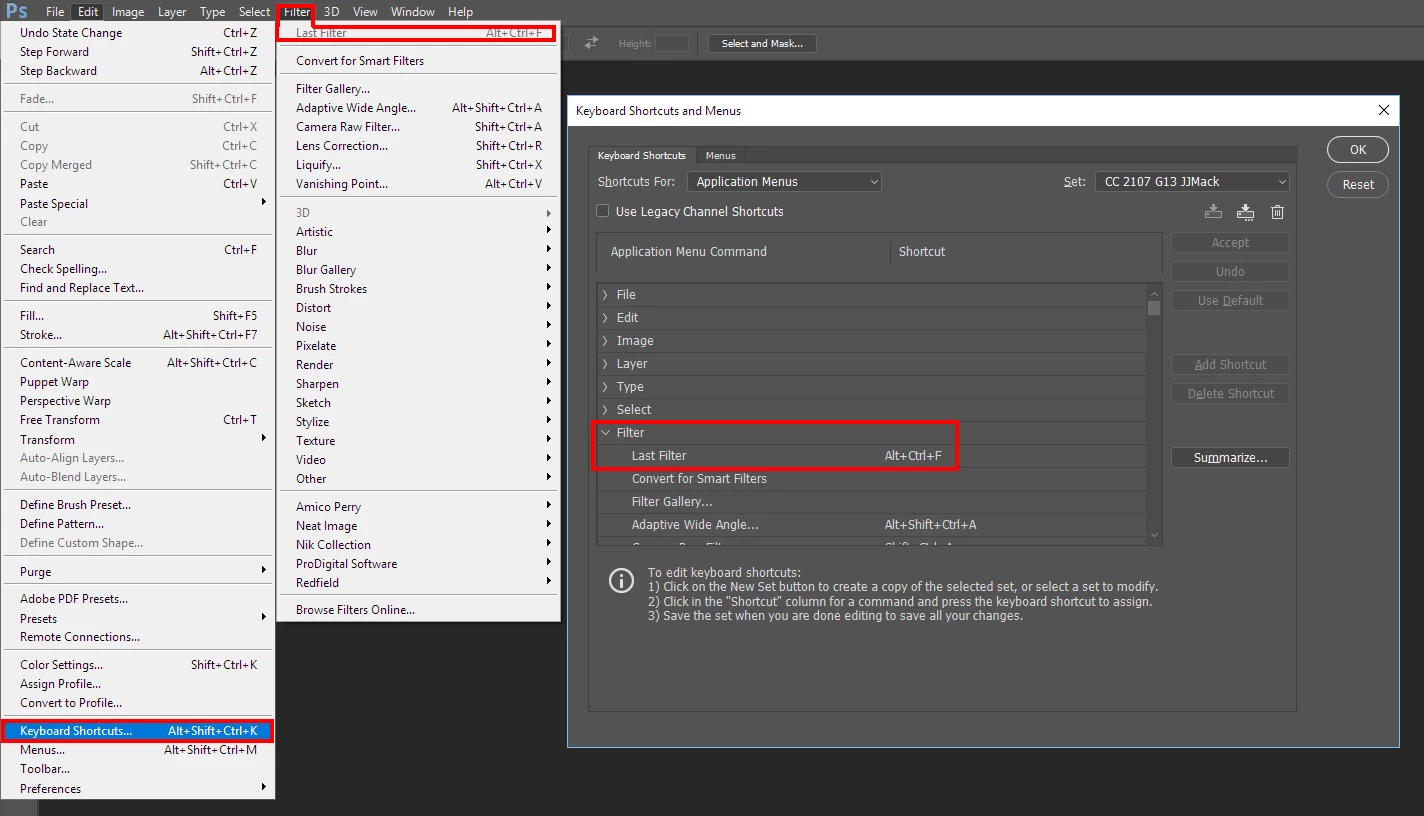Click the Select and Mask... button
The image size is (1424, 816).
[x=762, y=44]
